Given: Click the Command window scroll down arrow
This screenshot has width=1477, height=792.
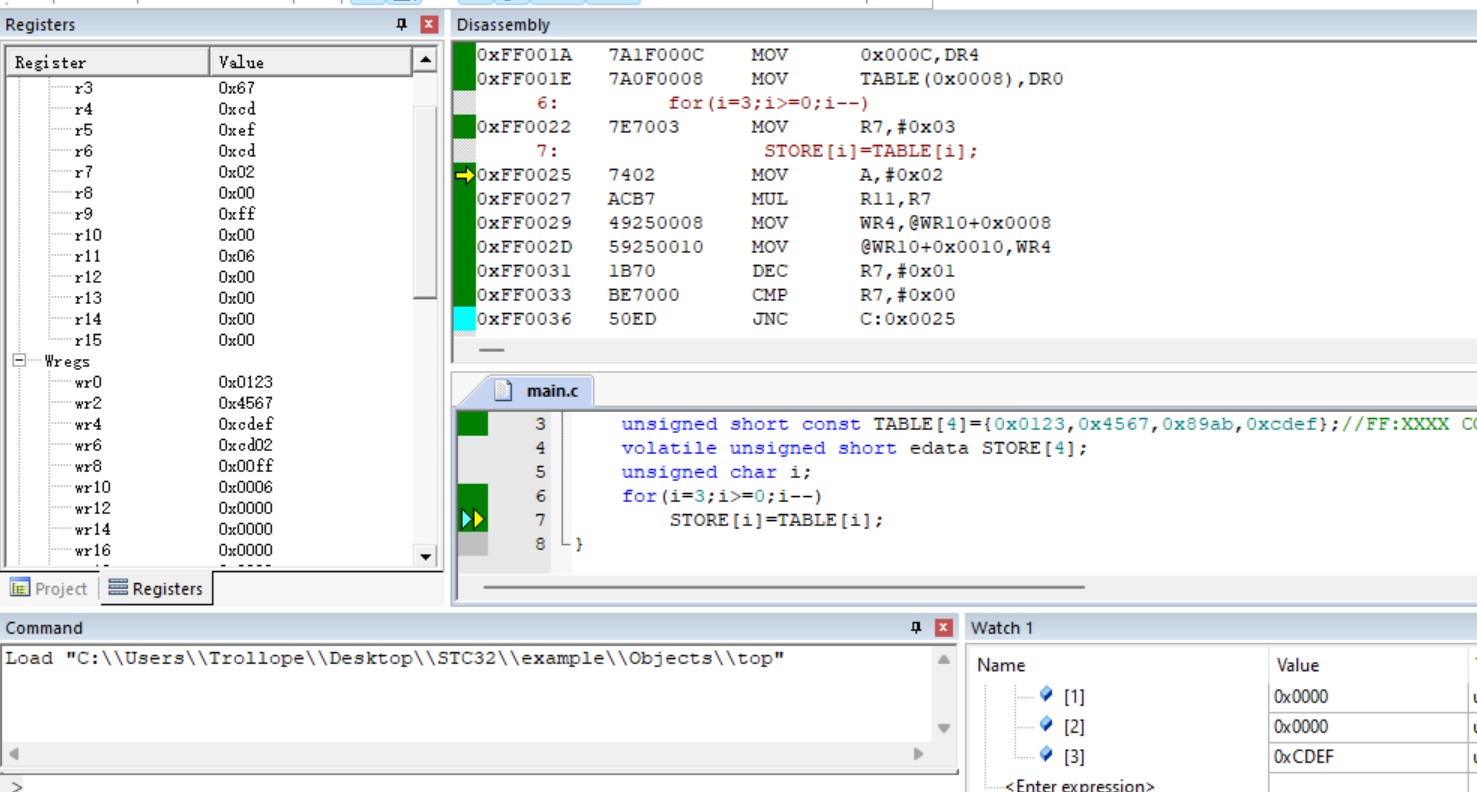Looking at the screenshot, I should tap(945, 728).
